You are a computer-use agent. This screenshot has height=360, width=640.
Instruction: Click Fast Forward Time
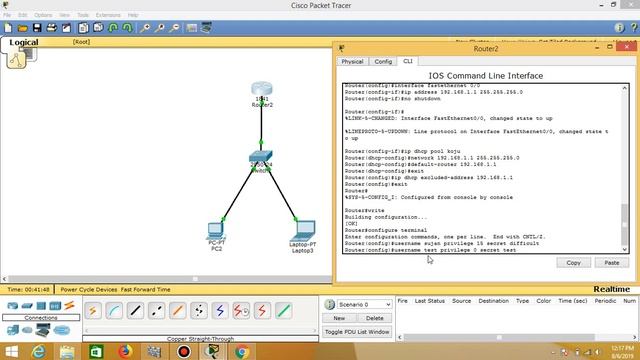pyautogui.click(x=145, y=289)
